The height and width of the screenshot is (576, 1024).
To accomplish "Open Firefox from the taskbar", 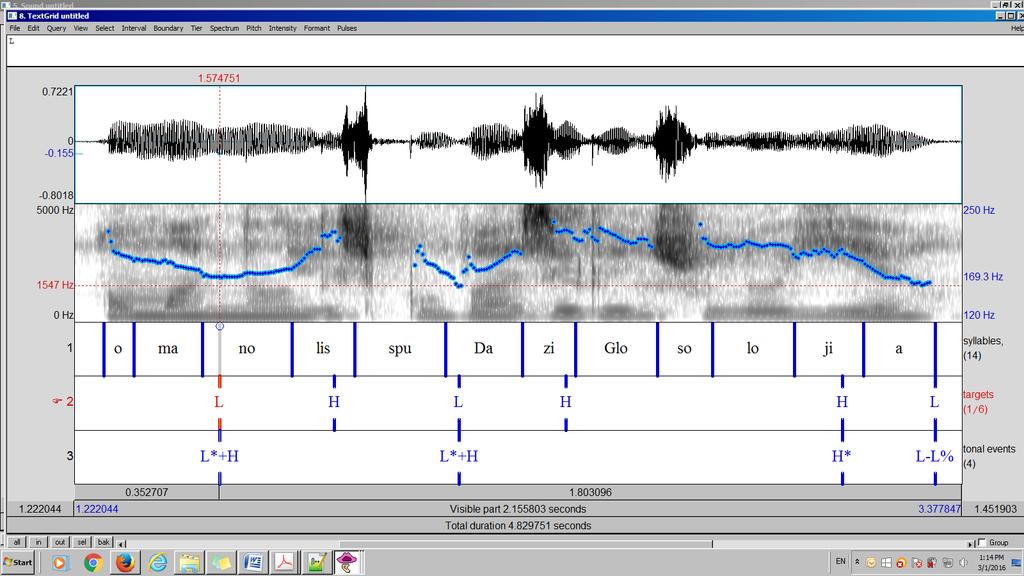I will tap(125, 562).
